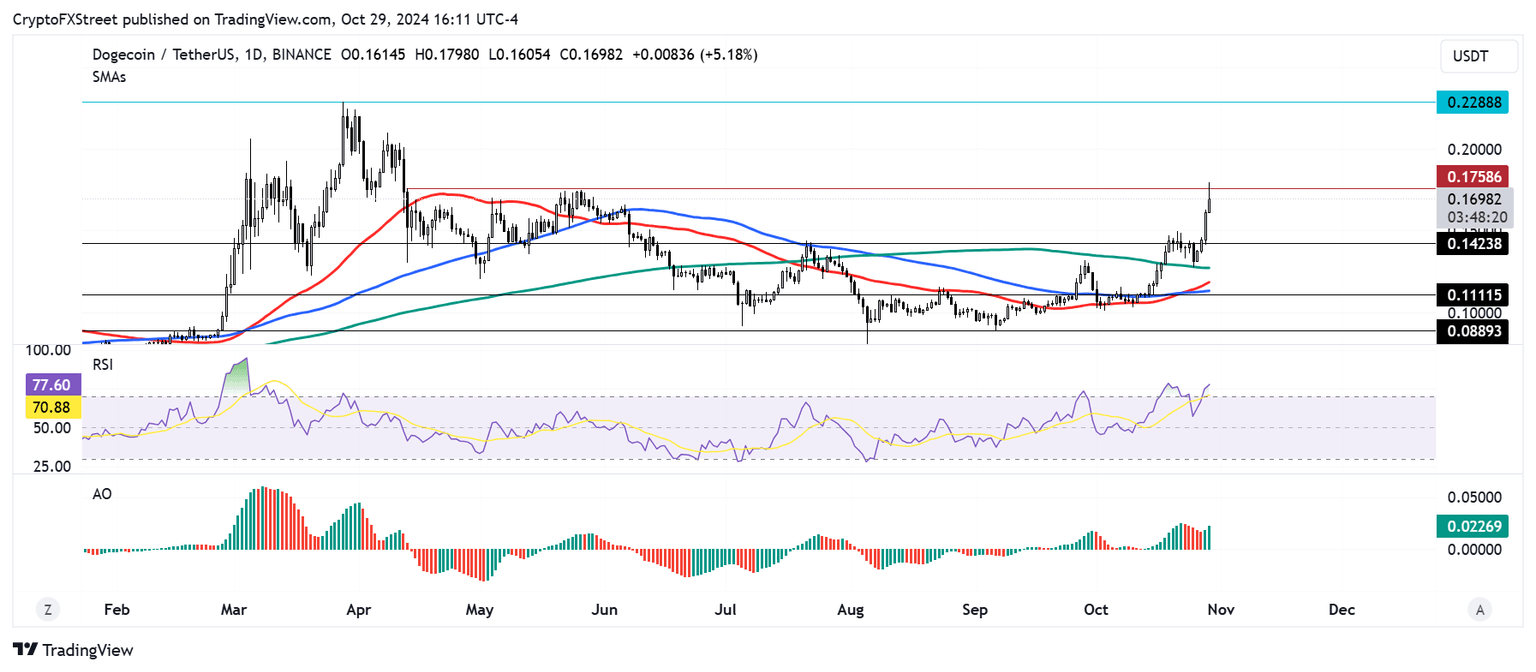Click the purple RSI value 77.60 label
The image size is (1536, 672).
coord(48,385)
